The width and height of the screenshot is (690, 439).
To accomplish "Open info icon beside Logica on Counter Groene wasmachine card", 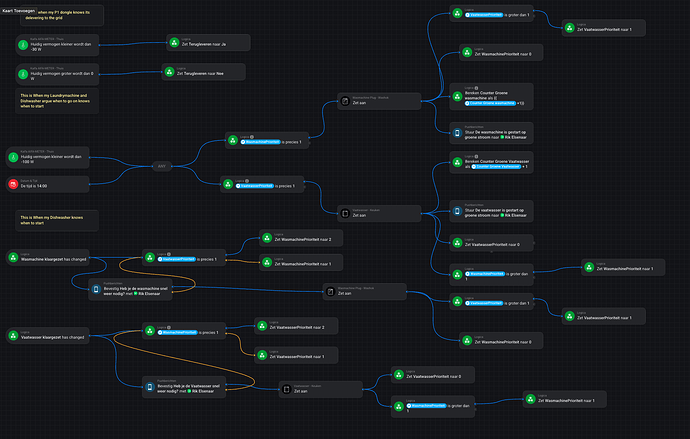I will [x=476, y=88].
